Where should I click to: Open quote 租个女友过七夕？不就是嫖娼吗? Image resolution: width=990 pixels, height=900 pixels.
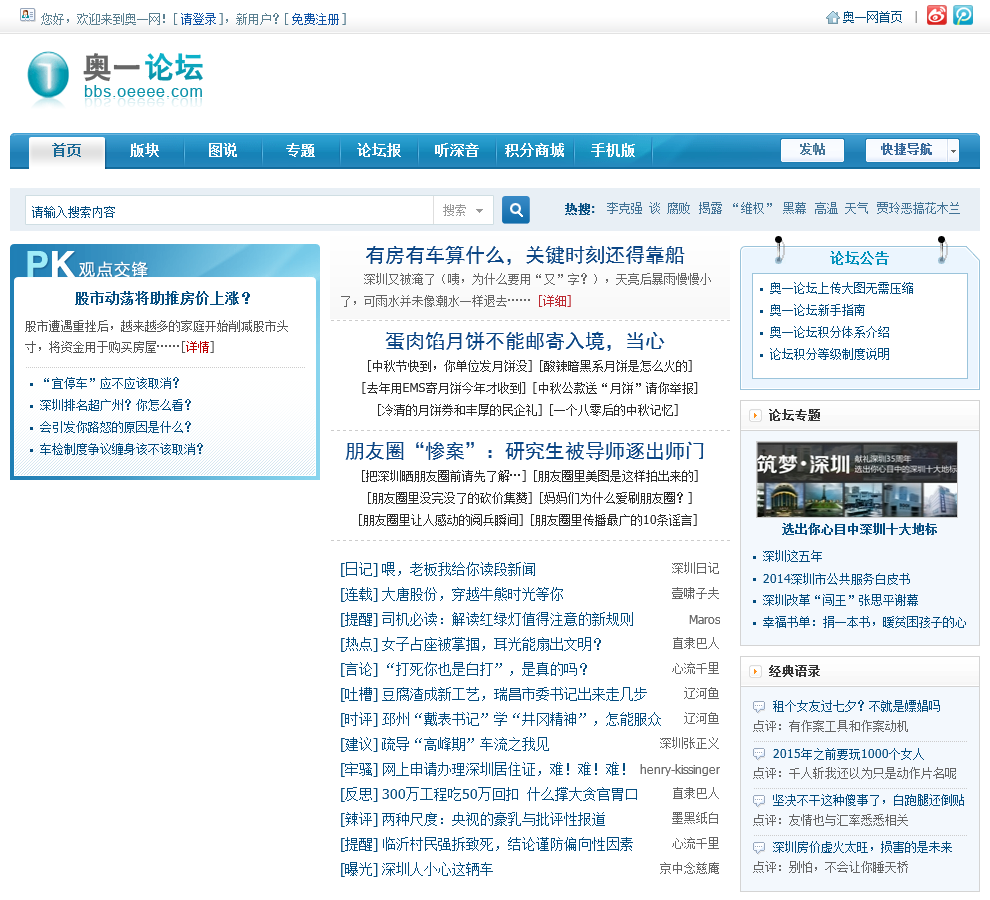point(856,707)
